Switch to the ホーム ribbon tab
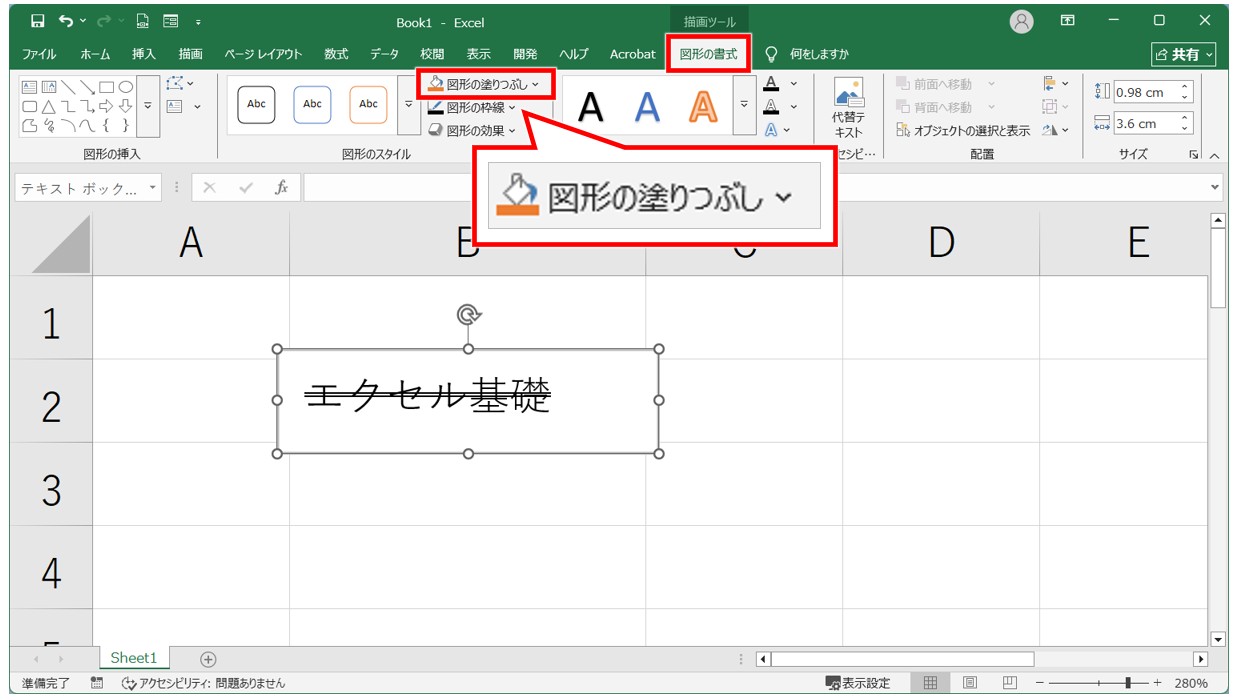This screenshot has height=700, width=1237. coord(95,54)
